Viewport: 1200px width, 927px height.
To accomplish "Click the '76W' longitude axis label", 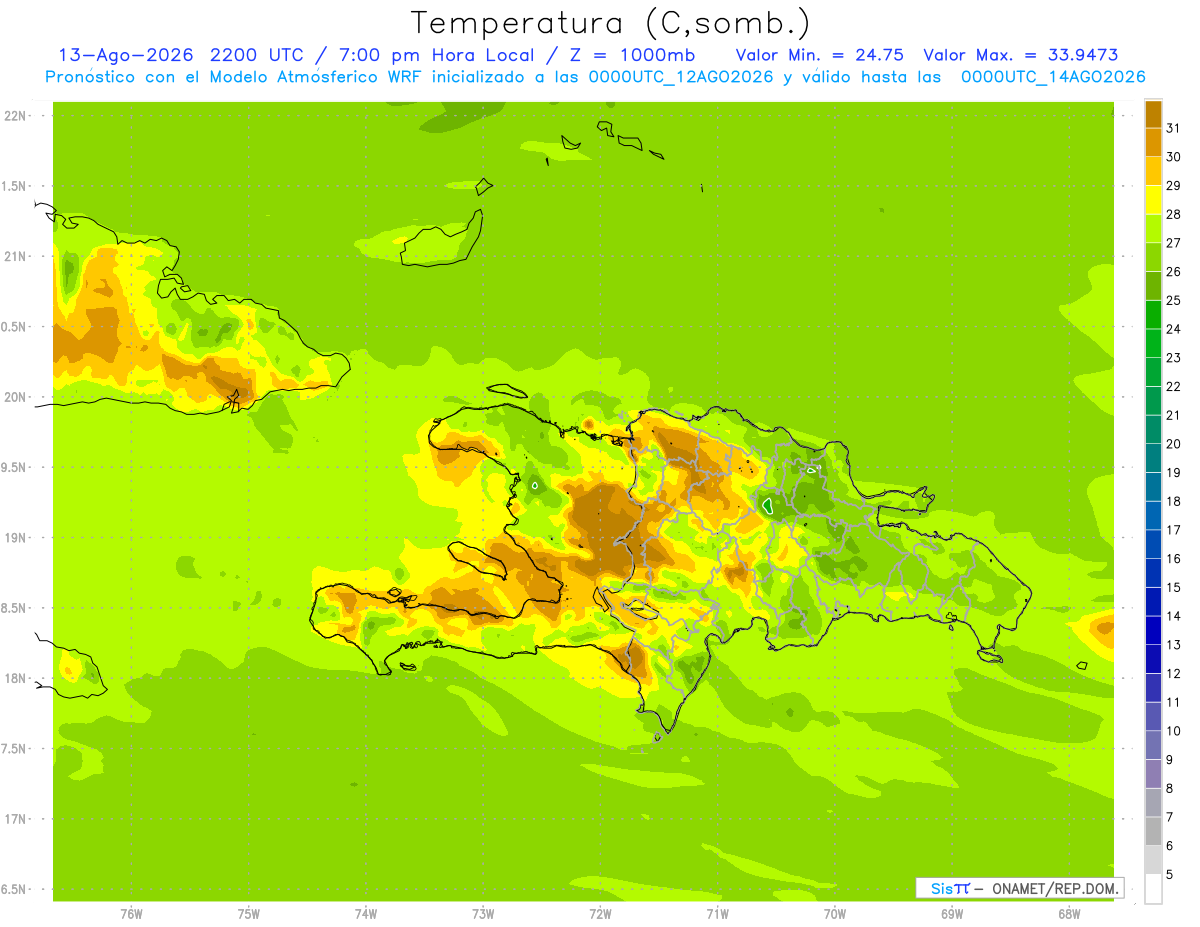I will coord(131,914).
